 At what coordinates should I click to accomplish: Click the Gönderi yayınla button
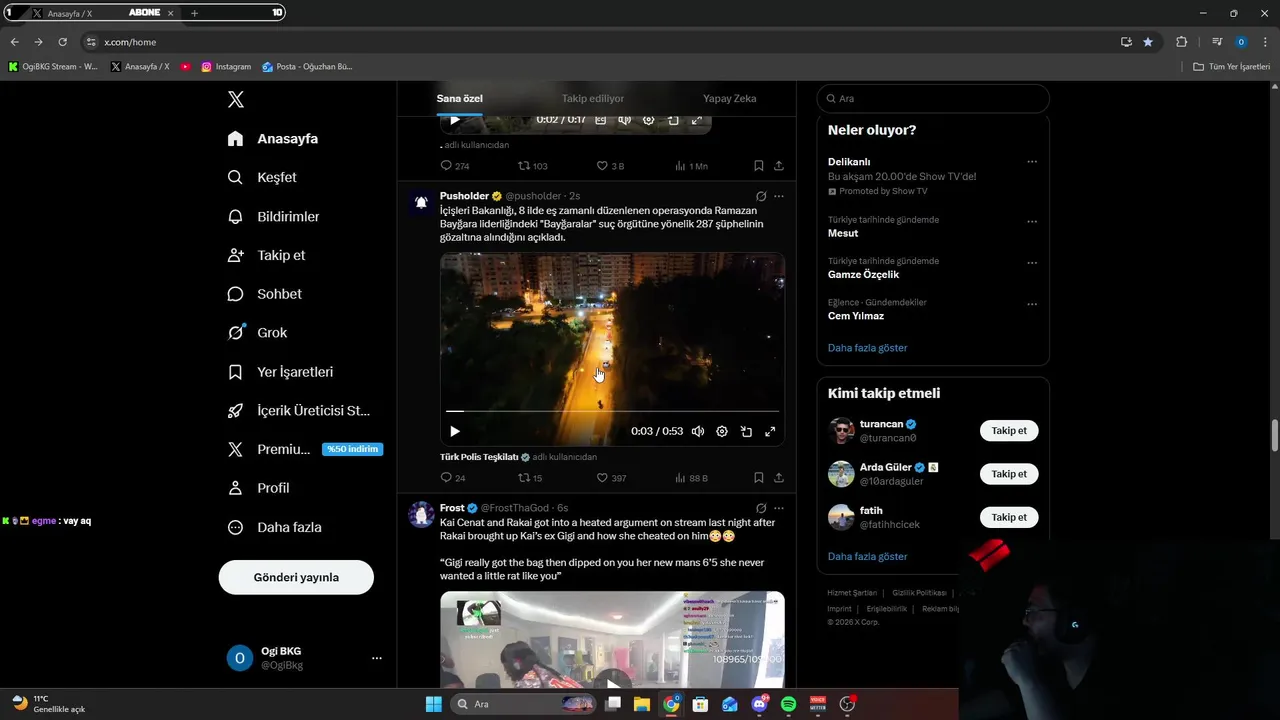tap(296, 577)
